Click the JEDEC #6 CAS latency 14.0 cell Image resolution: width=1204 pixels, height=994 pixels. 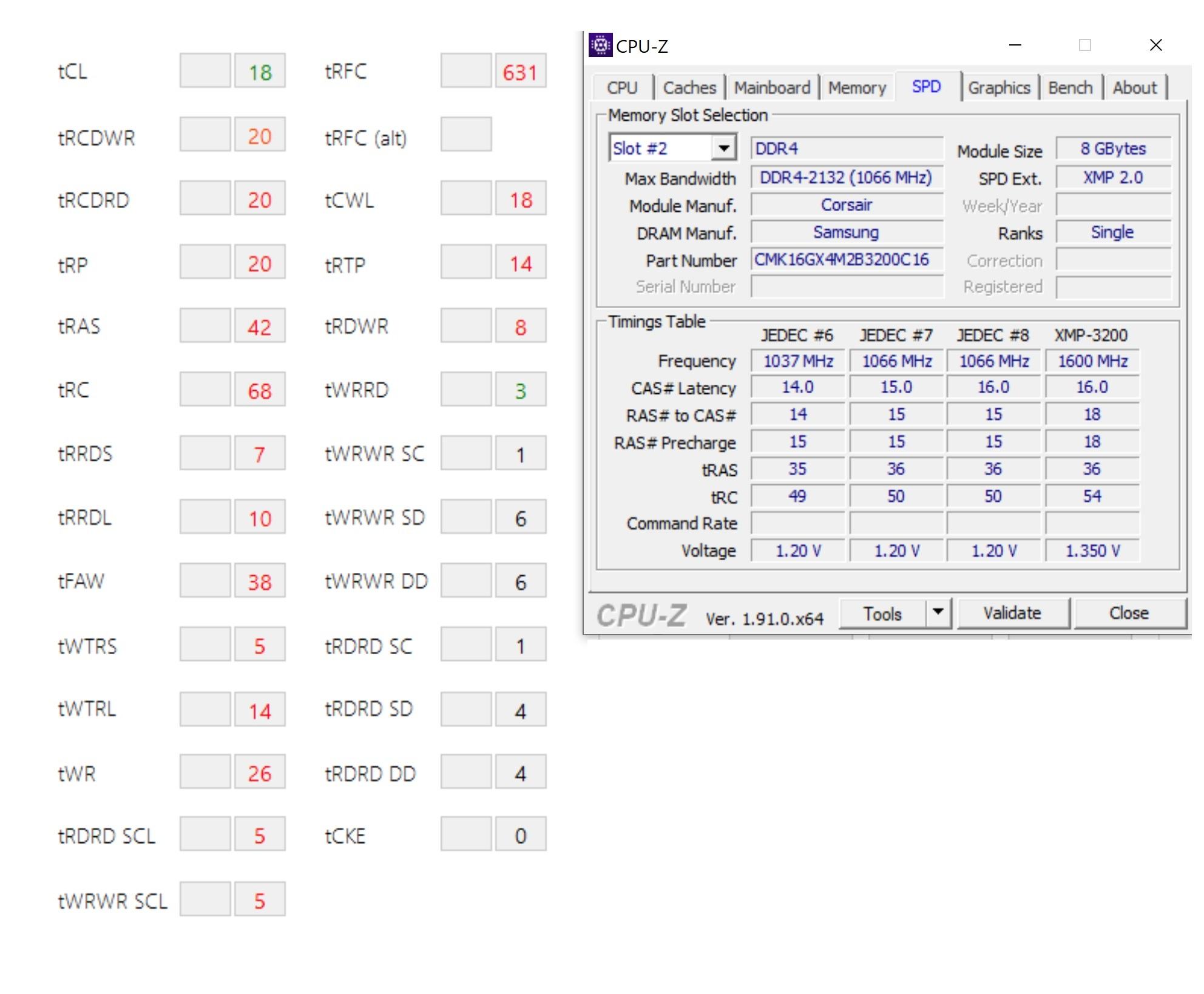(797, 387)
